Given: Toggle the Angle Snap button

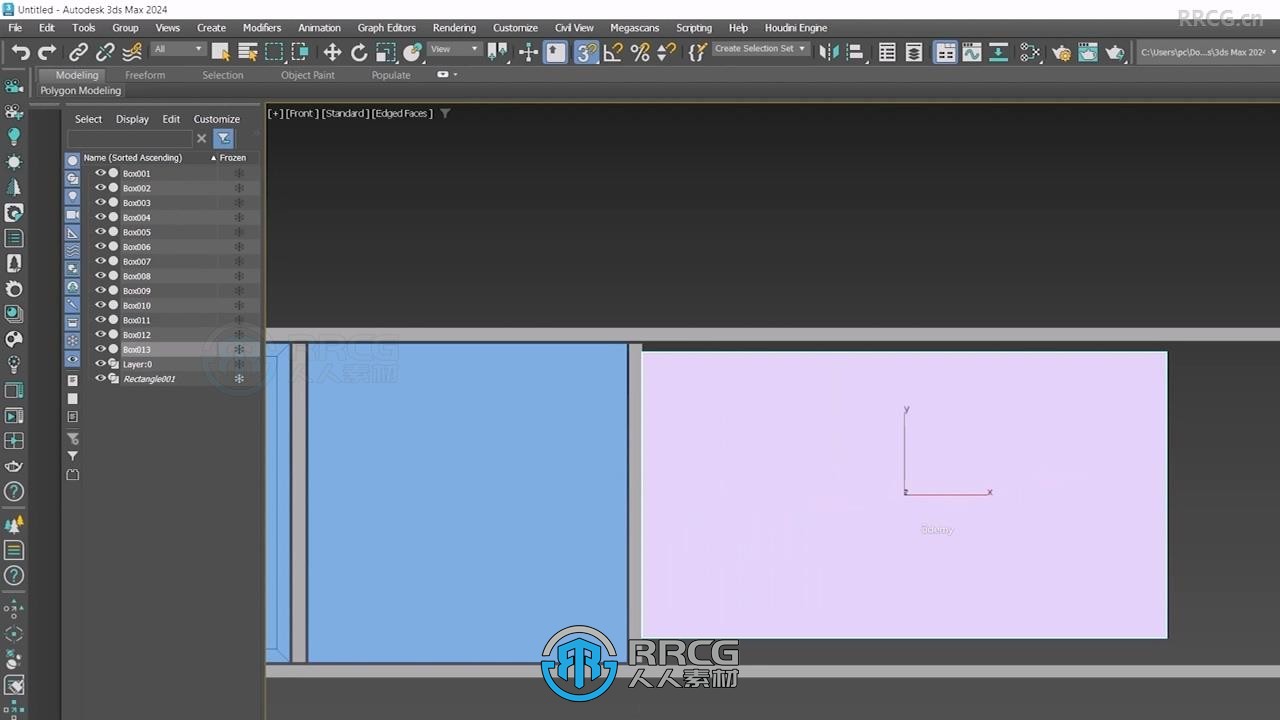Looking at the screenshot, I should pos(614,52).
